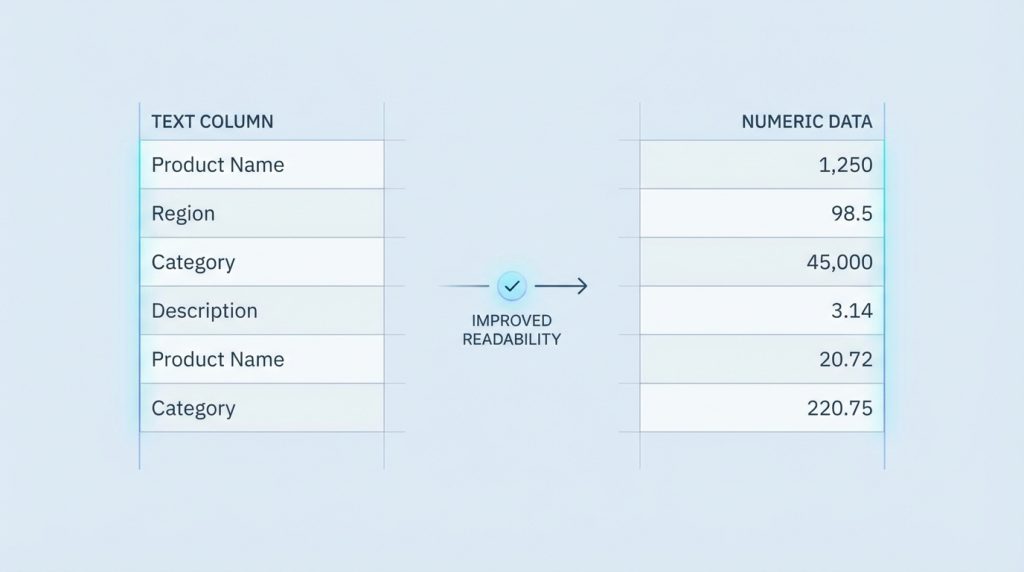The image size is (1024, 572).
Task: Click the IMPROVED READABILITY label
Action: point(511,330)
